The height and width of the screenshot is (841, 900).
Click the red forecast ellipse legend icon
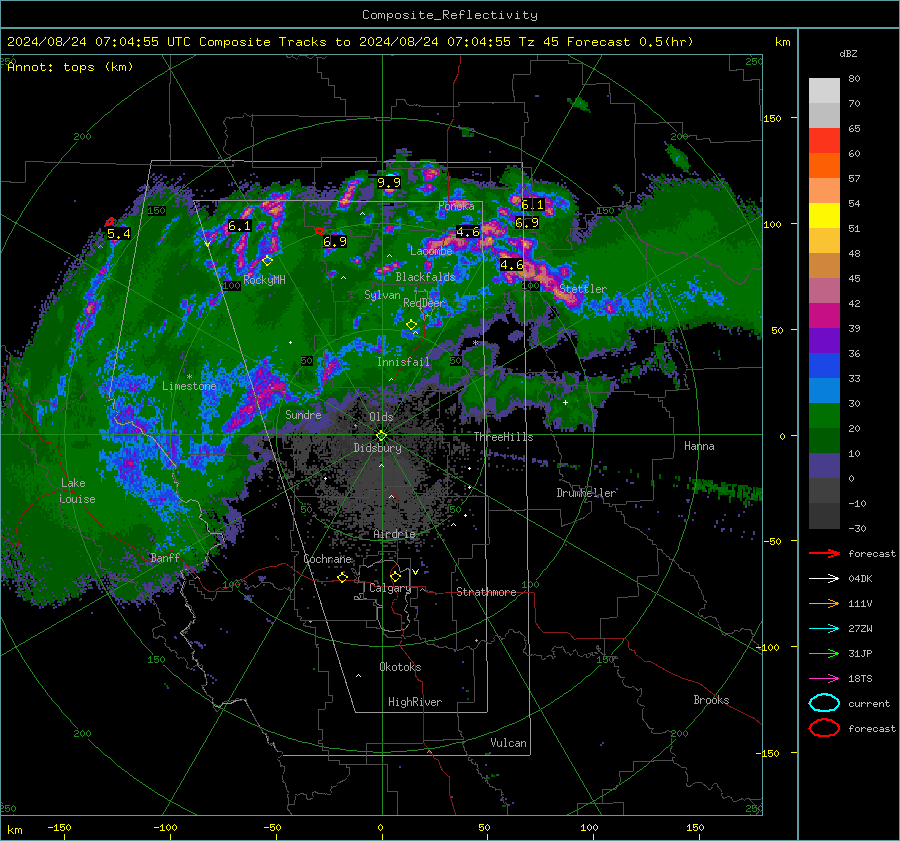(824, 728)
